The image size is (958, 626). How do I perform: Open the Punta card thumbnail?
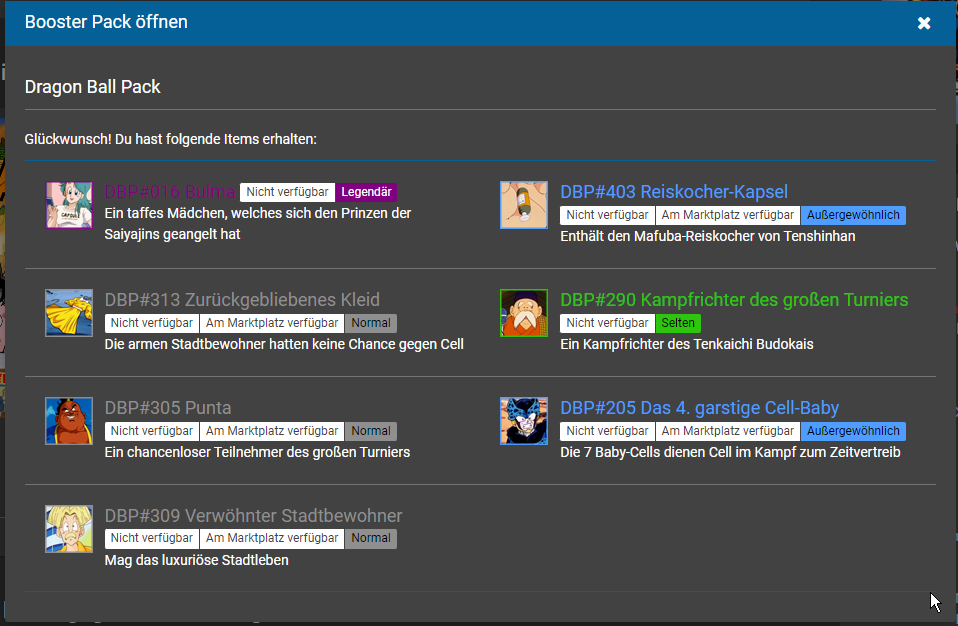[x=69, y=421]
